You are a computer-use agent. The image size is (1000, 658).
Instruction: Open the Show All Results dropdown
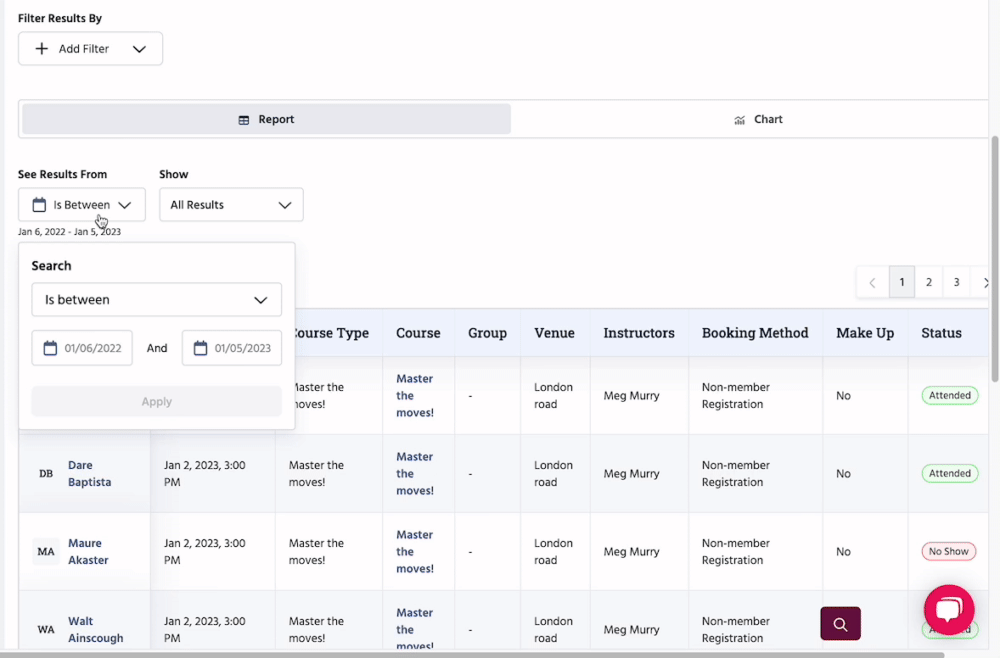click(231, 205)
